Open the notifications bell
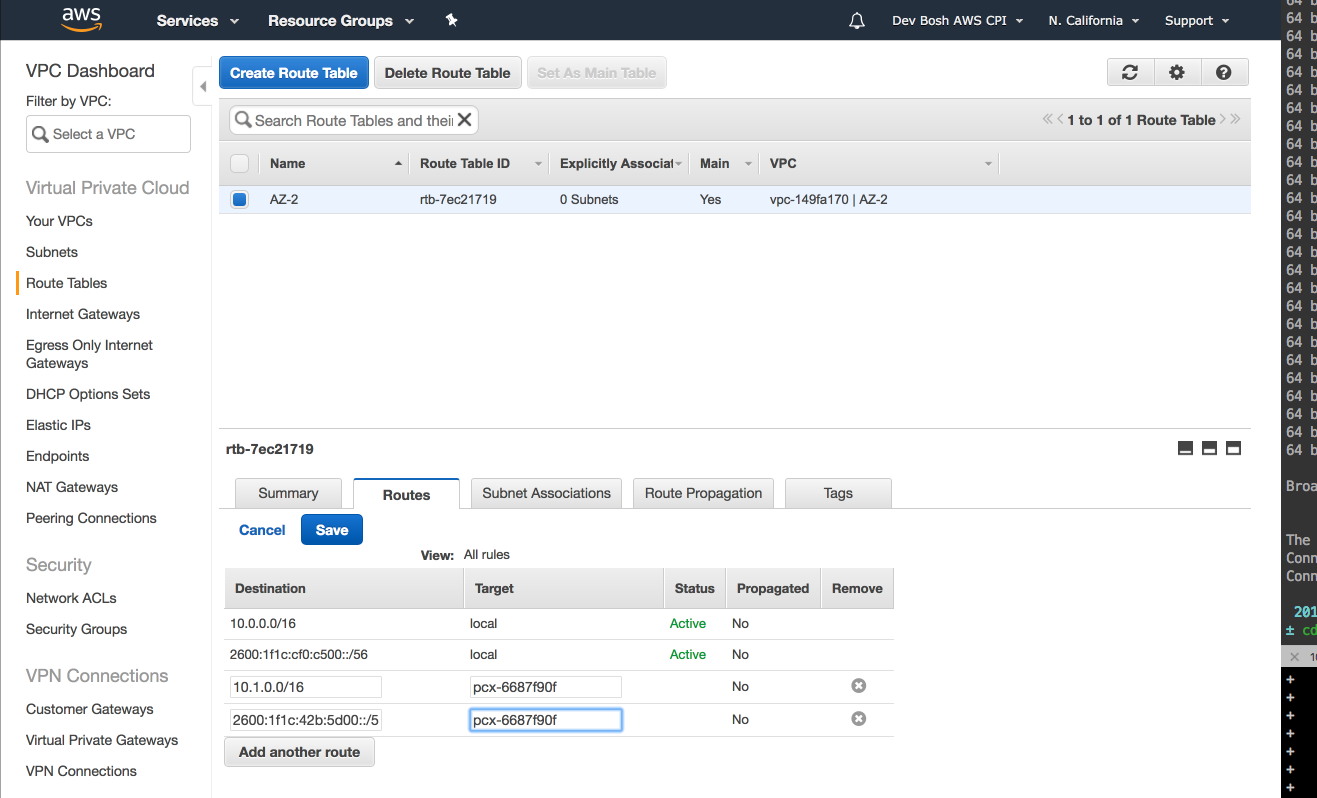This screenshot has height=798, width=1317. pos(857,21)
